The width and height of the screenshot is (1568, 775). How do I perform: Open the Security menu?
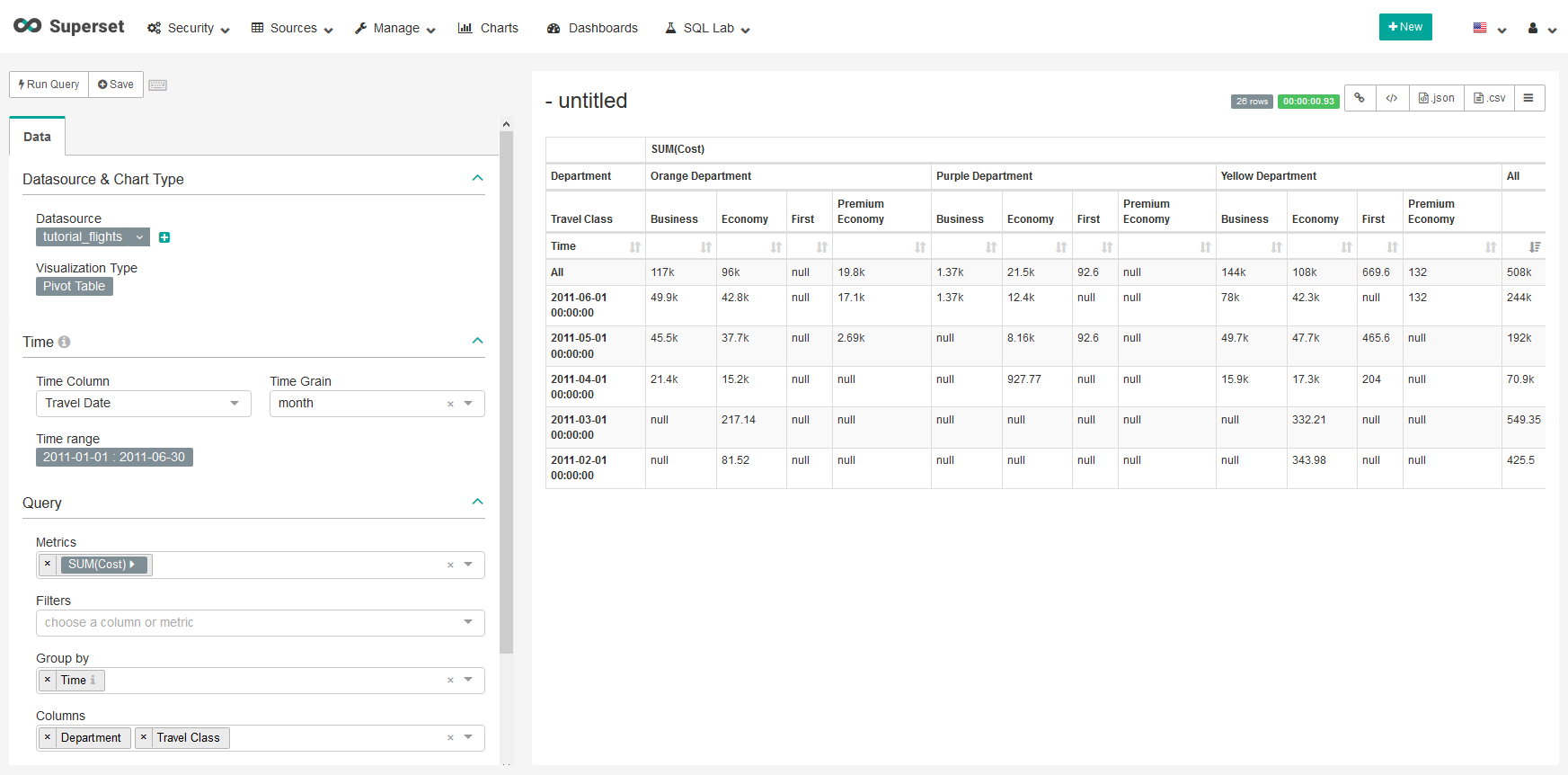pos(189,28)
